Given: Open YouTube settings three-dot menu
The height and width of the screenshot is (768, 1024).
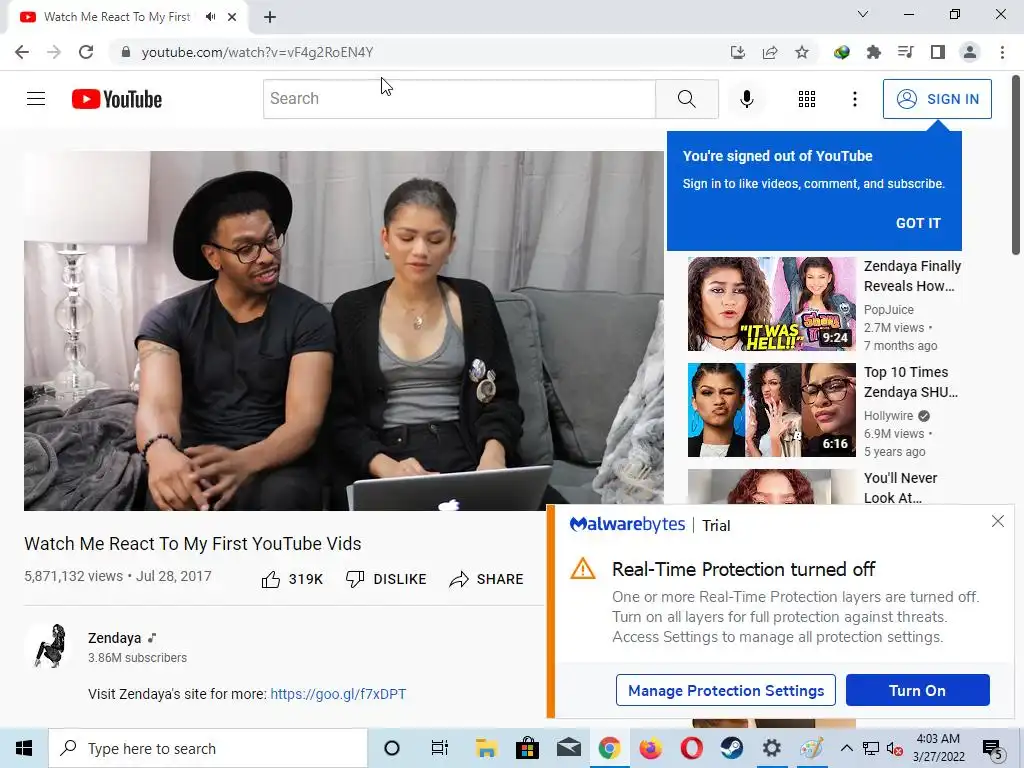Looking at the screenshot, I should coord(854,99).
